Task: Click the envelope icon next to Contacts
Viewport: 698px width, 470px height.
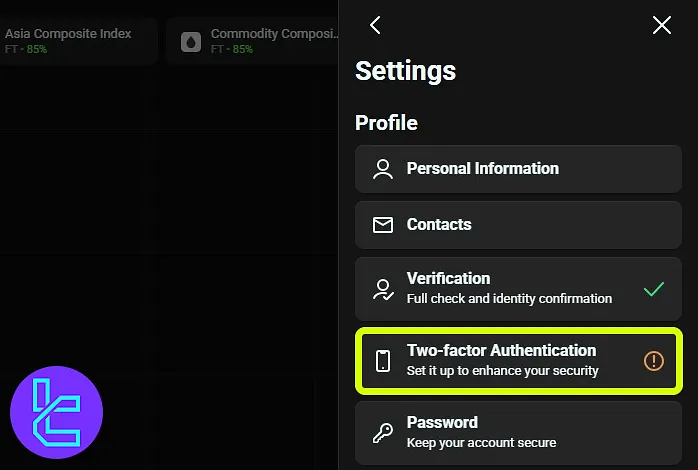Action: (x=383, y=225)
